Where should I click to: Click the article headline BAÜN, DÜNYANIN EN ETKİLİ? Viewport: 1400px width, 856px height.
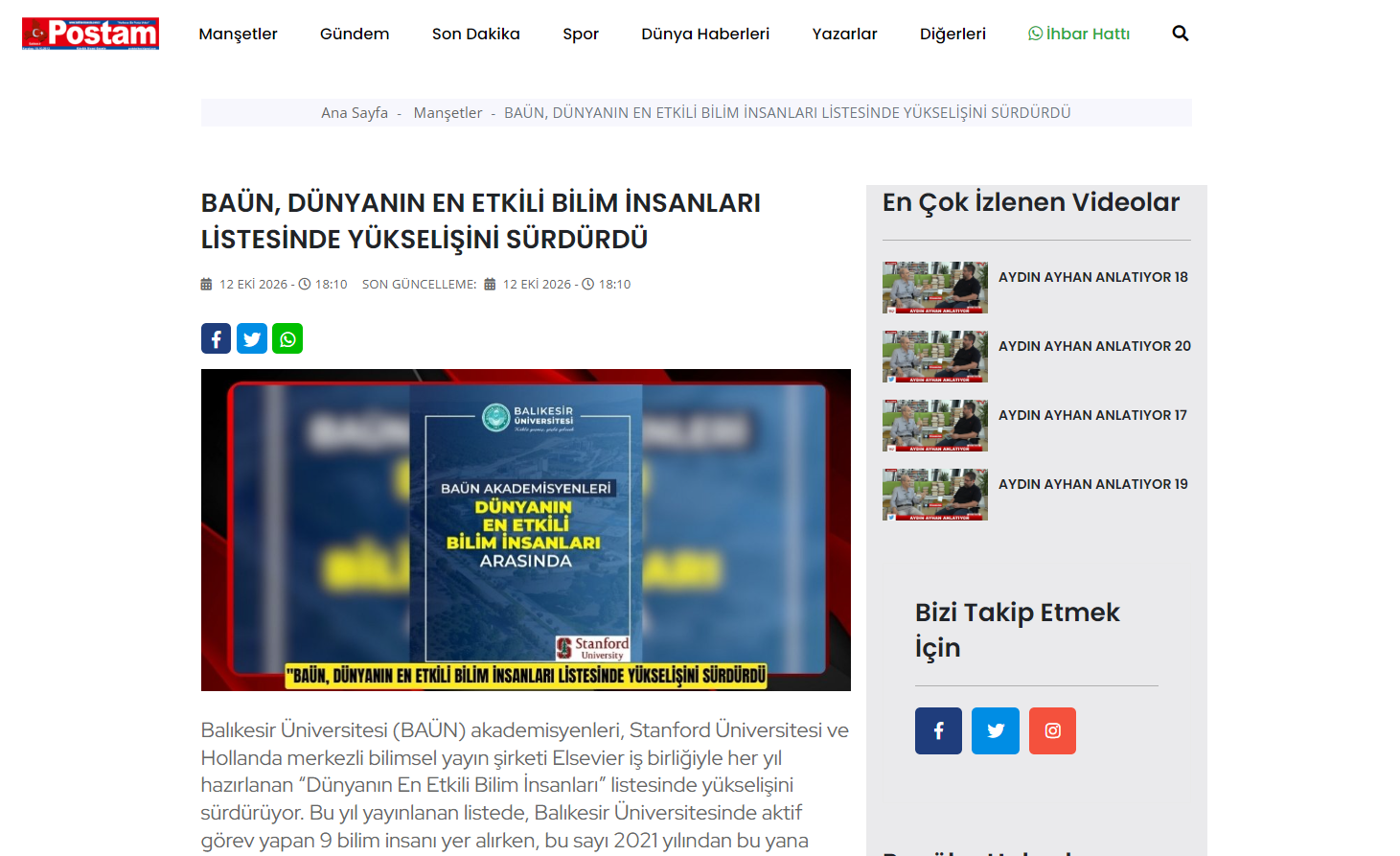point(481,221)
